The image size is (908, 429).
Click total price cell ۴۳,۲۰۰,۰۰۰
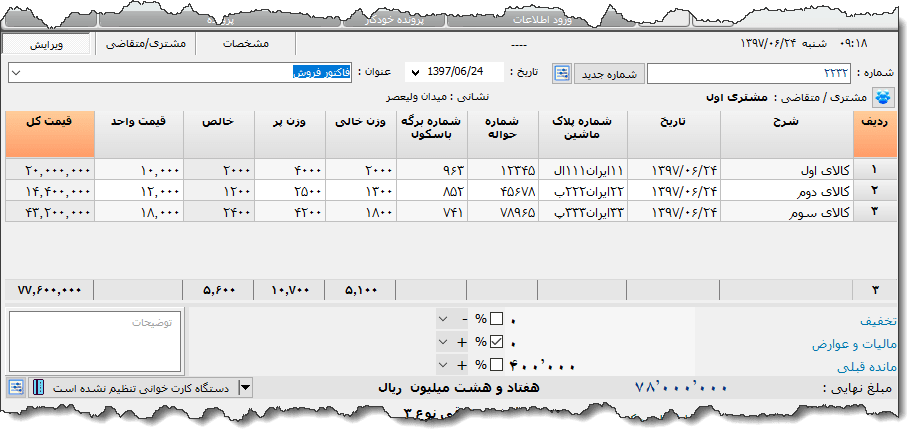click(x=49, y=211)
